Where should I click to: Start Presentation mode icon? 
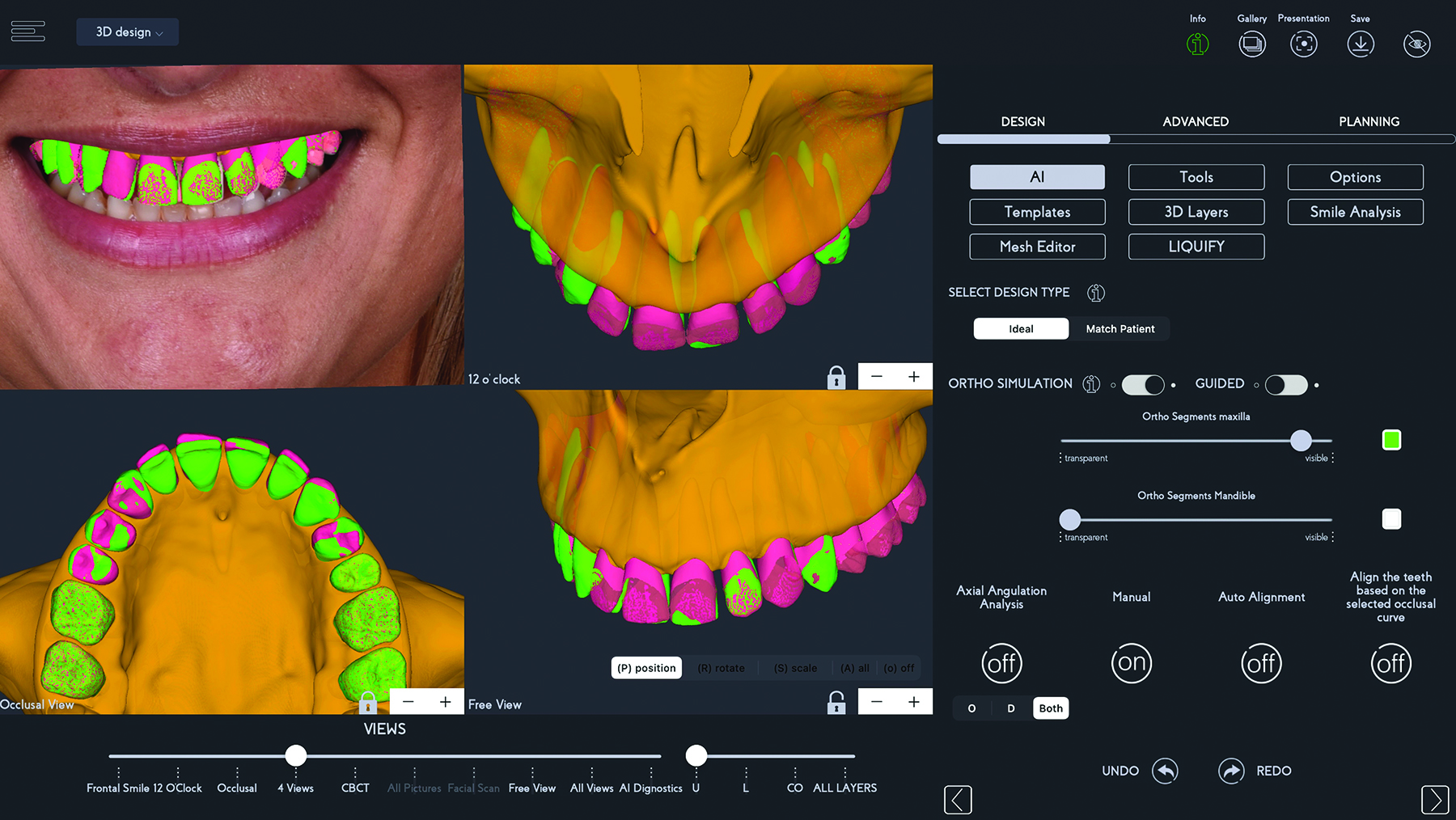coord(1303,44)
